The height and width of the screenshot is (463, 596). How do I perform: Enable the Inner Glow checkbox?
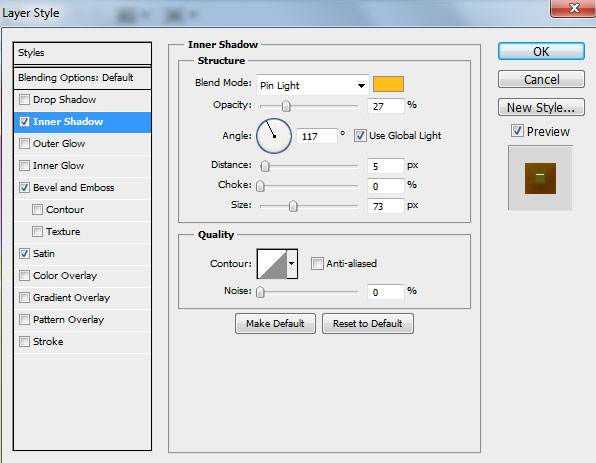(x=24, y=166)
